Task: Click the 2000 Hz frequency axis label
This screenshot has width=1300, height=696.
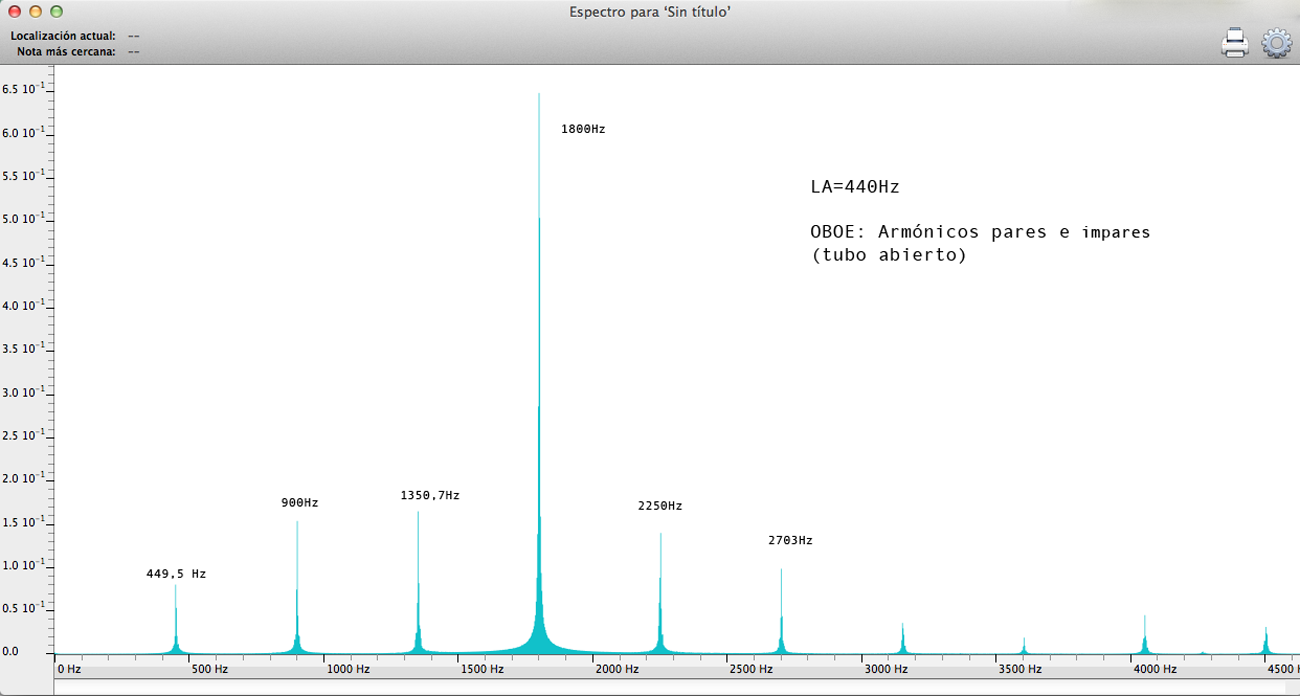Action: (x=618, y=669)
